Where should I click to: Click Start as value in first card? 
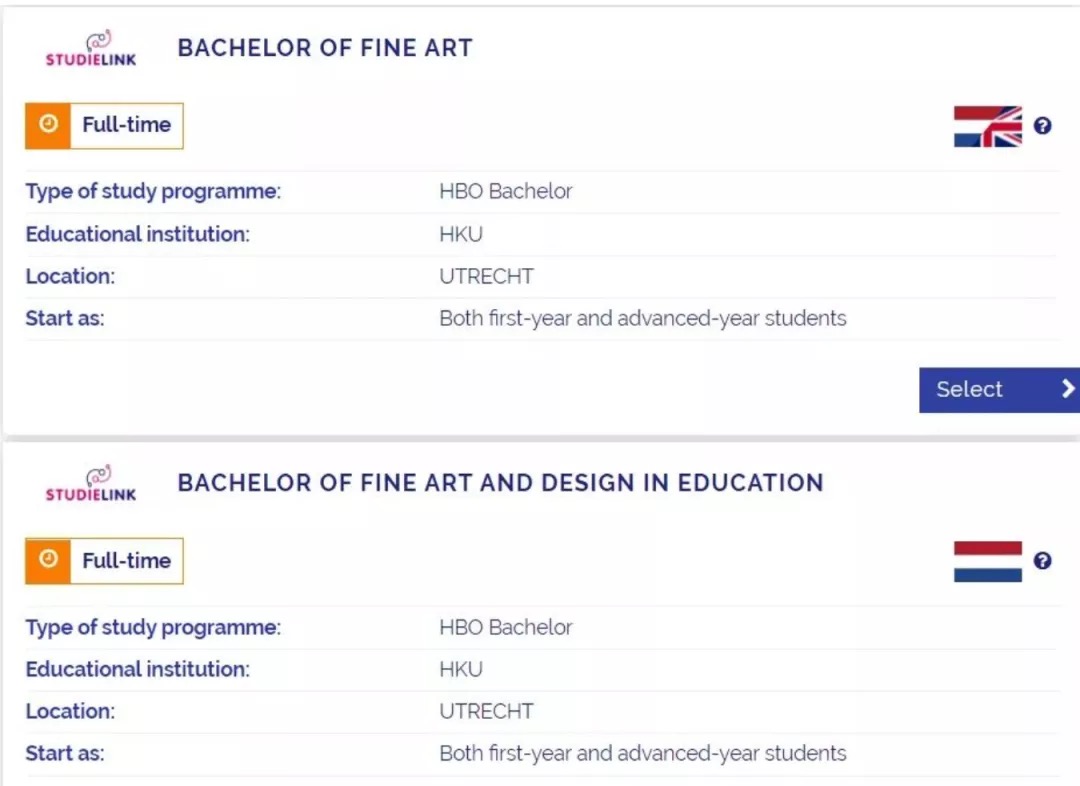(x=643, y=318)
